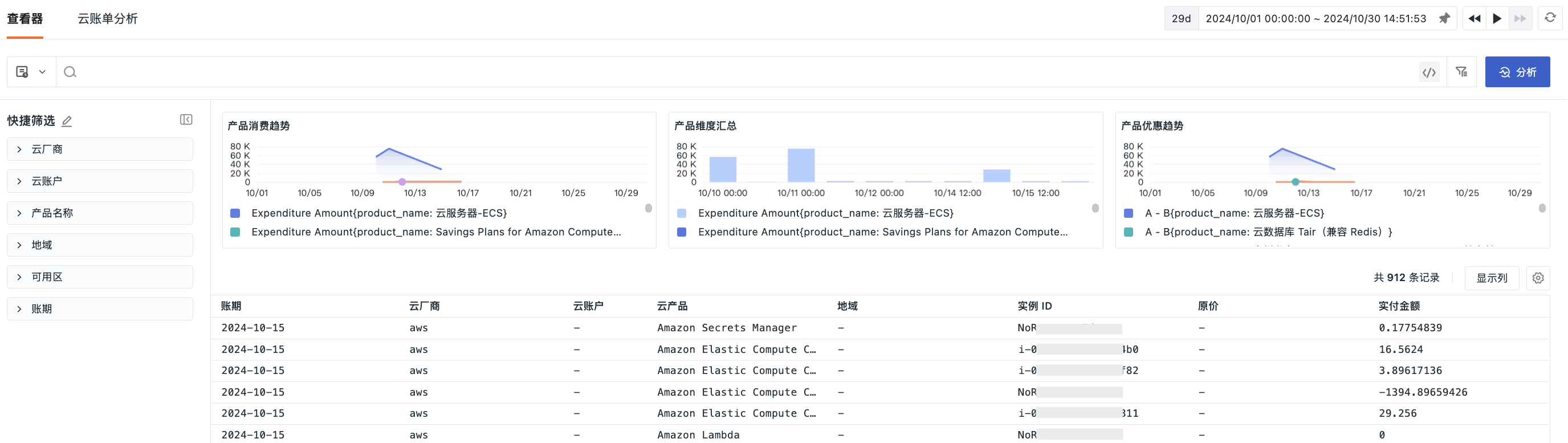Open the search type dropdown
The height and width of the screenshot is (443, 1568).
tap(31, 72)
